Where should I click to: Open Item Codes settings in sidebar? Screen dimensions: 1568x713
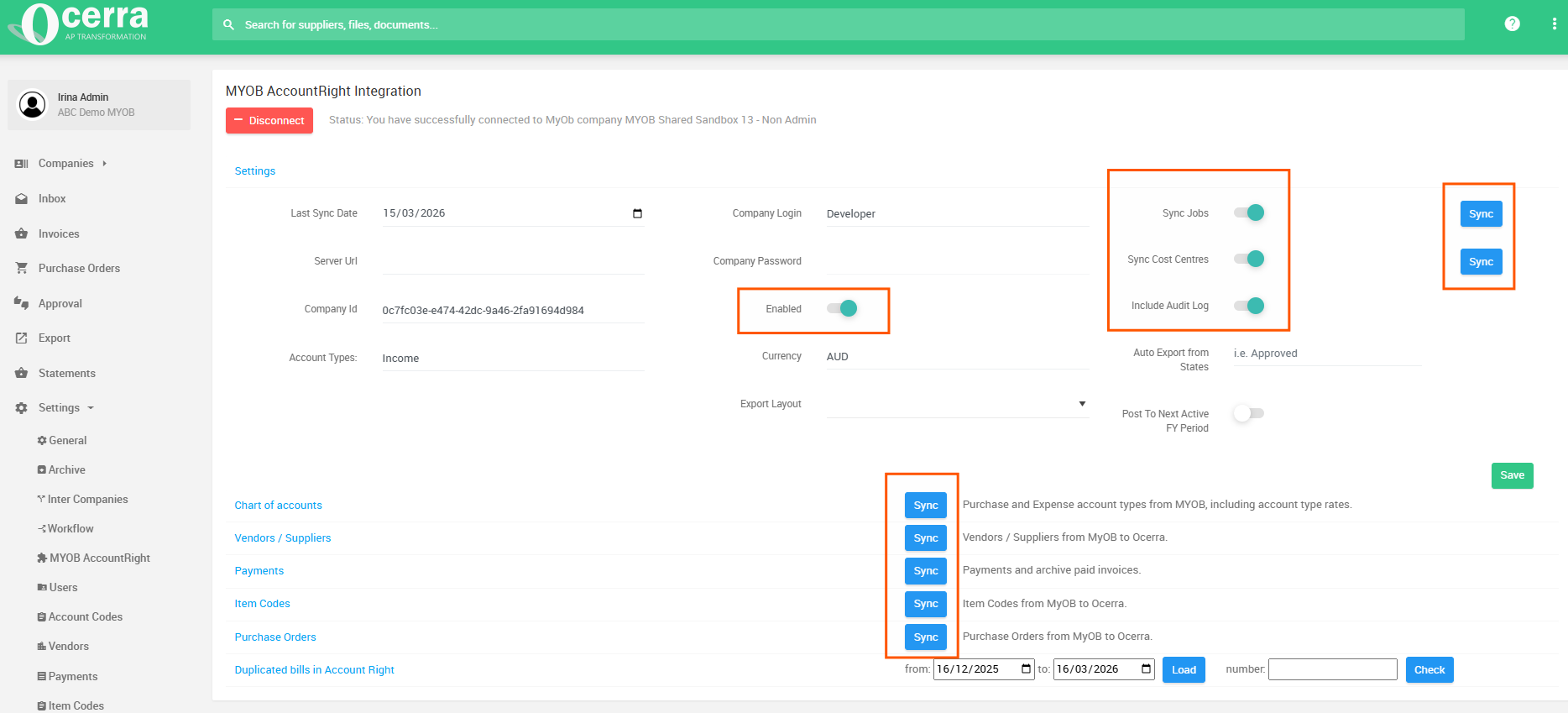coord(71,705)
